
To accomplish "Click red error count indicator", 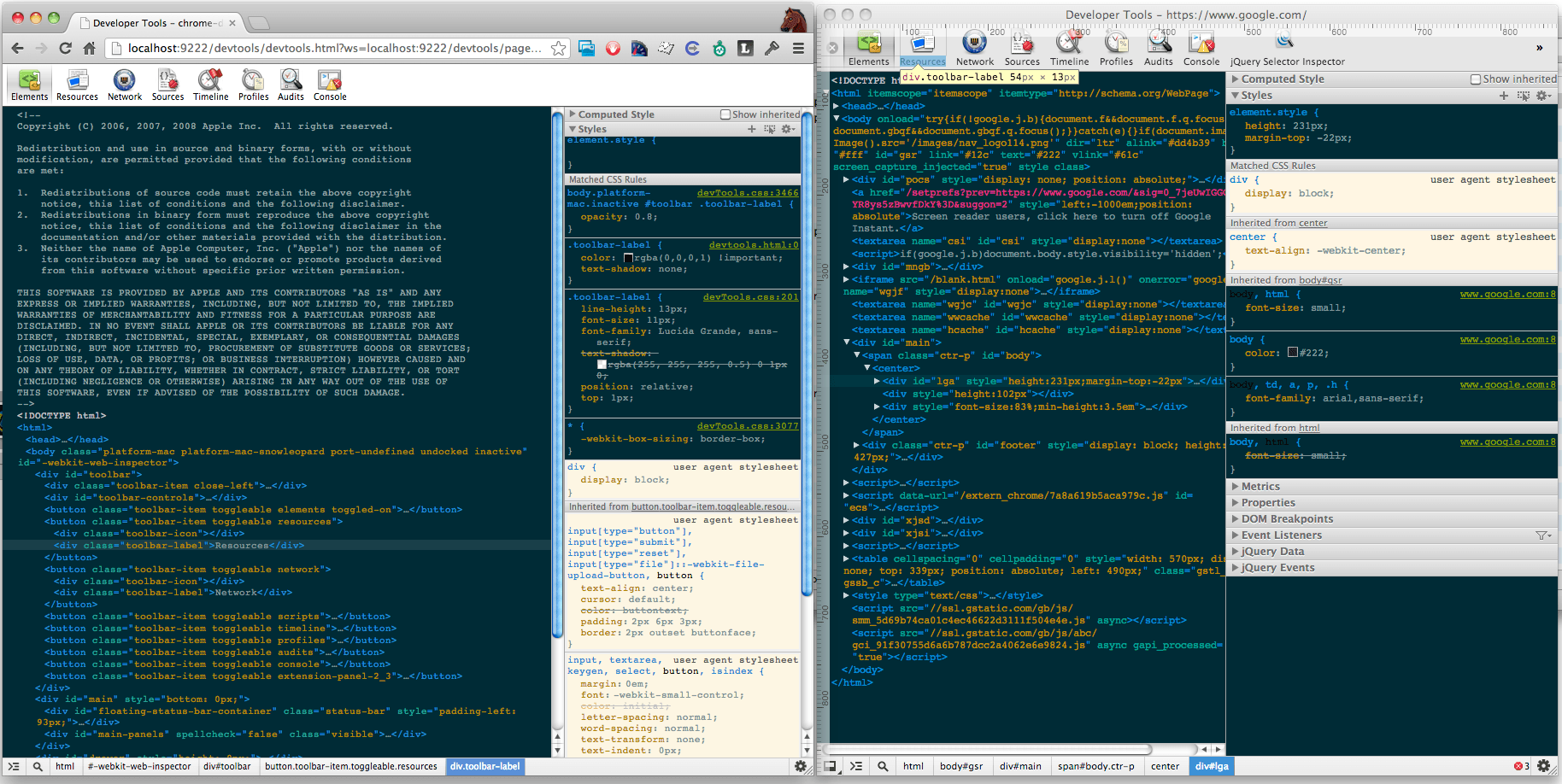I will click(1522, 766).
